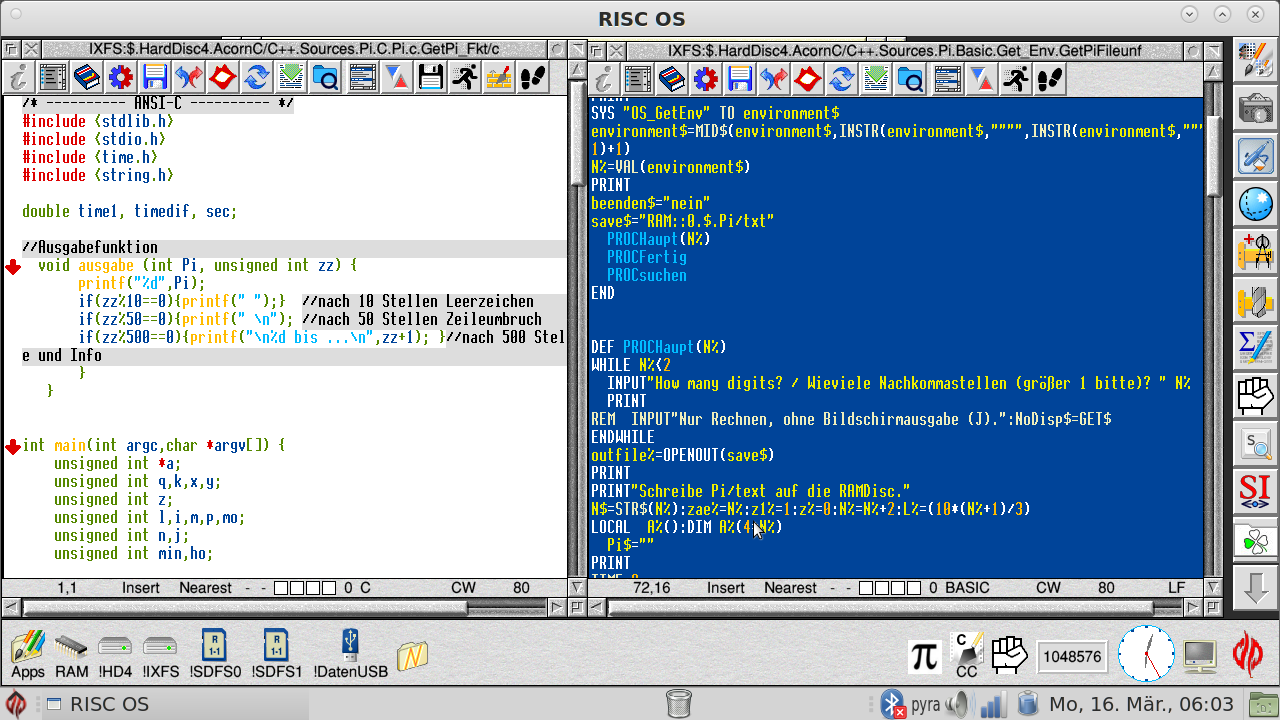Undo with the red curved-arrows toolbar icon

188,78
